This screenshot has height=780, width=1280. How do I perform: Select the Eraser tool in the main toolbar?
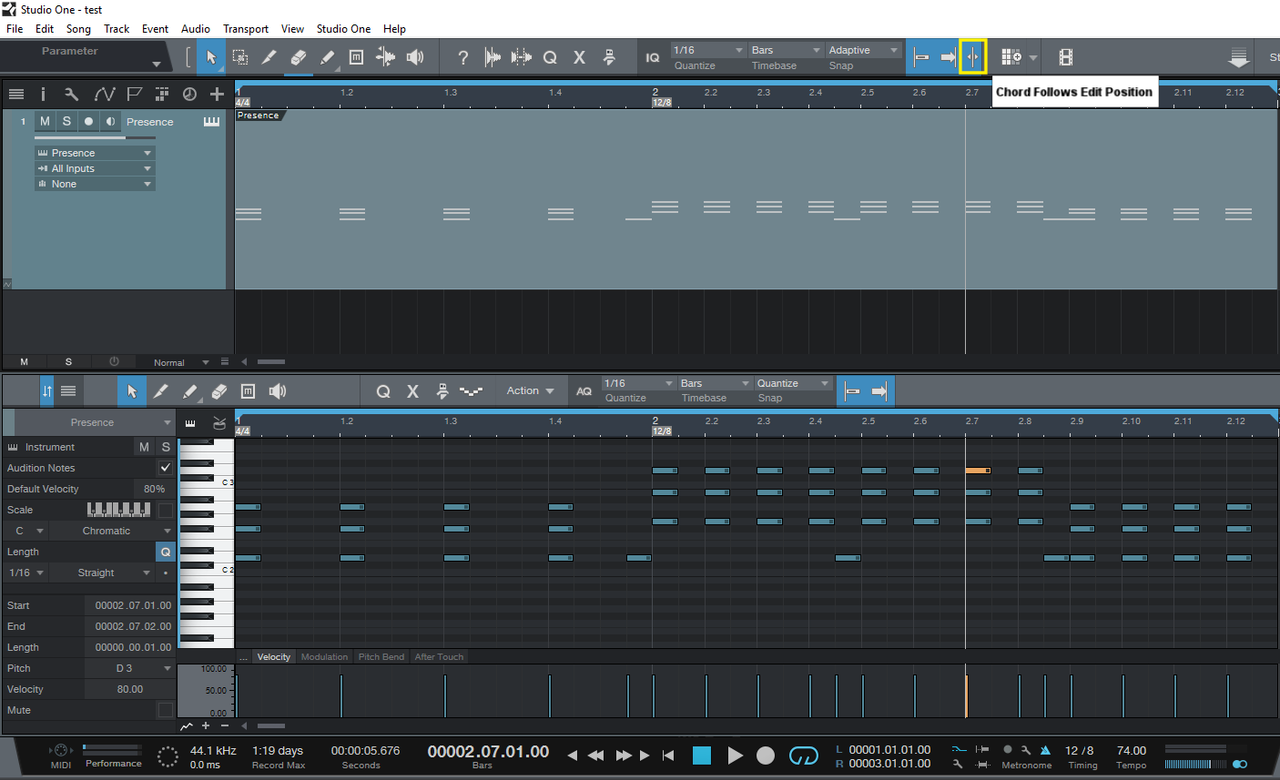tap(298, 58)
